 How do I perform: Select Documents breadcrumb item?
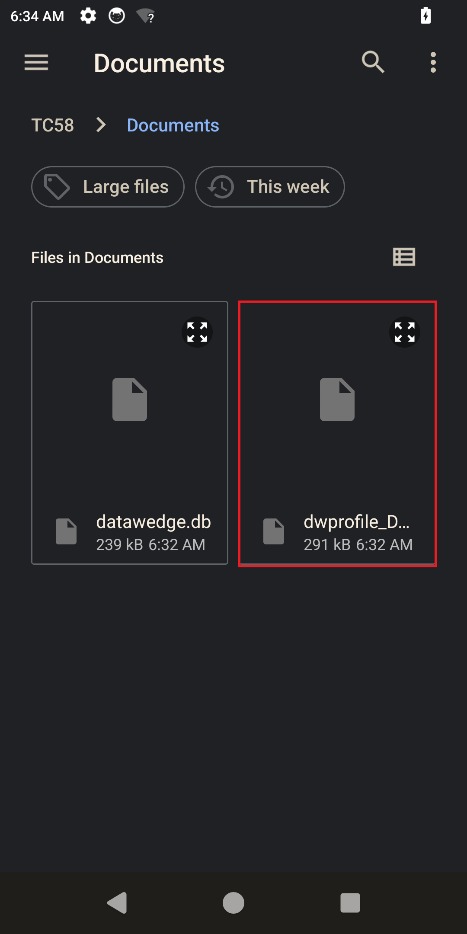coord(173,126)
